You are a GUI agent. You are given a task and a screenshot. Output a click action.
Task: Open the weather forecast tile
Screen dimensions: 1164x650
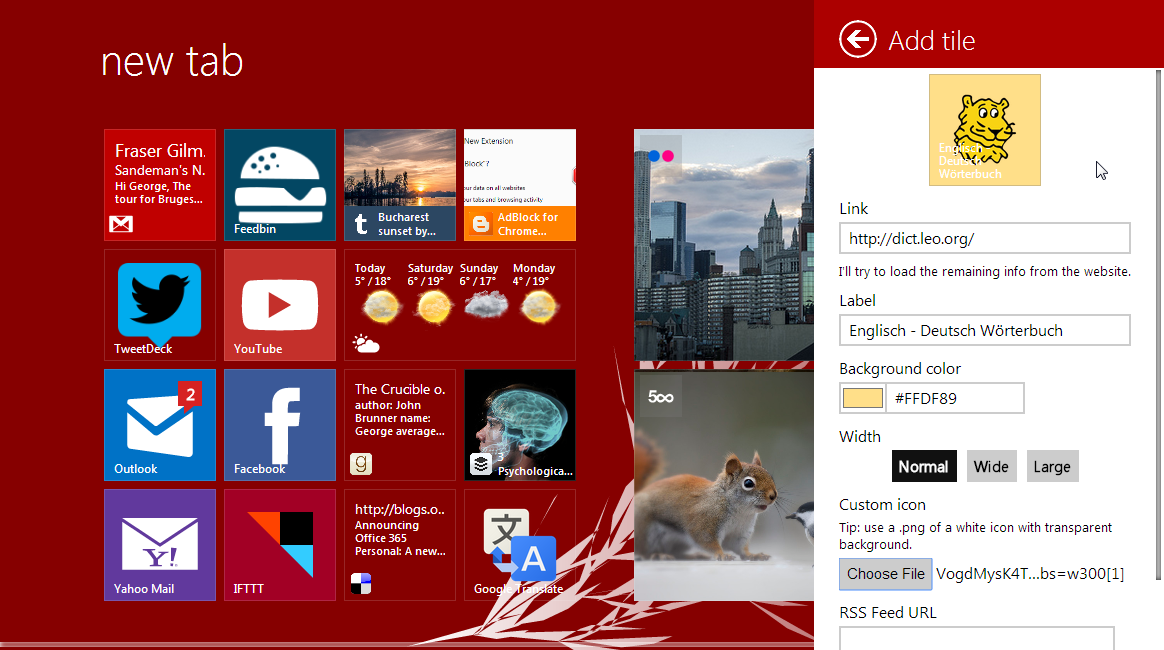[x=460, y=304]
